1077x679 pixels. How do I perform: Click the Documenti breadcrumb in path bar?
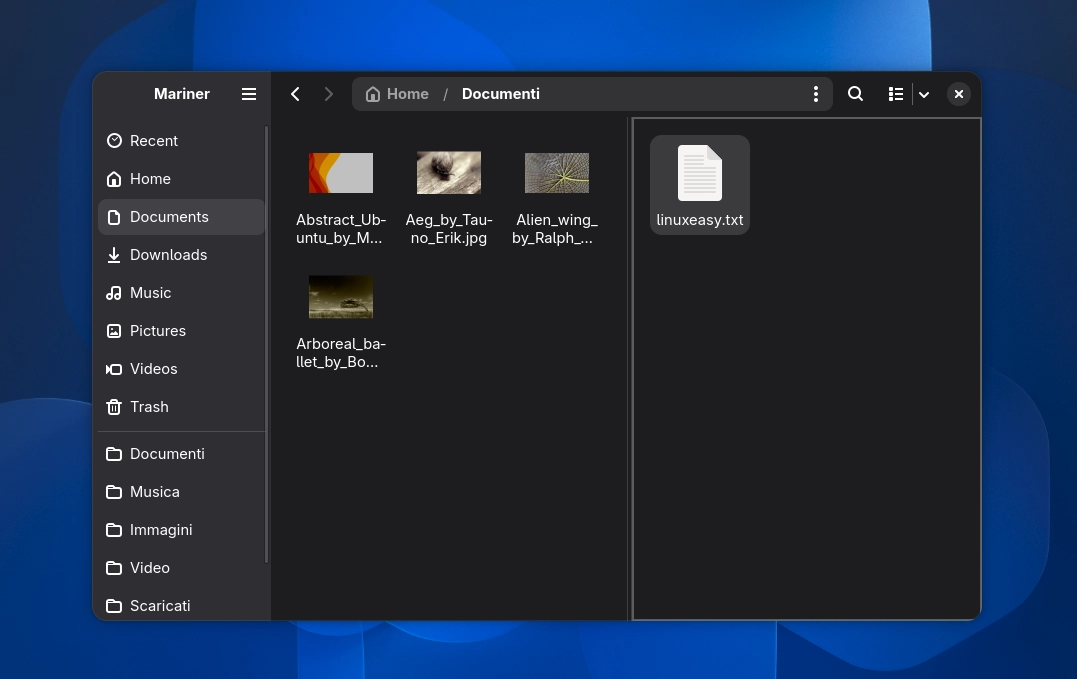pyautogui.click(x=501, y=94)
